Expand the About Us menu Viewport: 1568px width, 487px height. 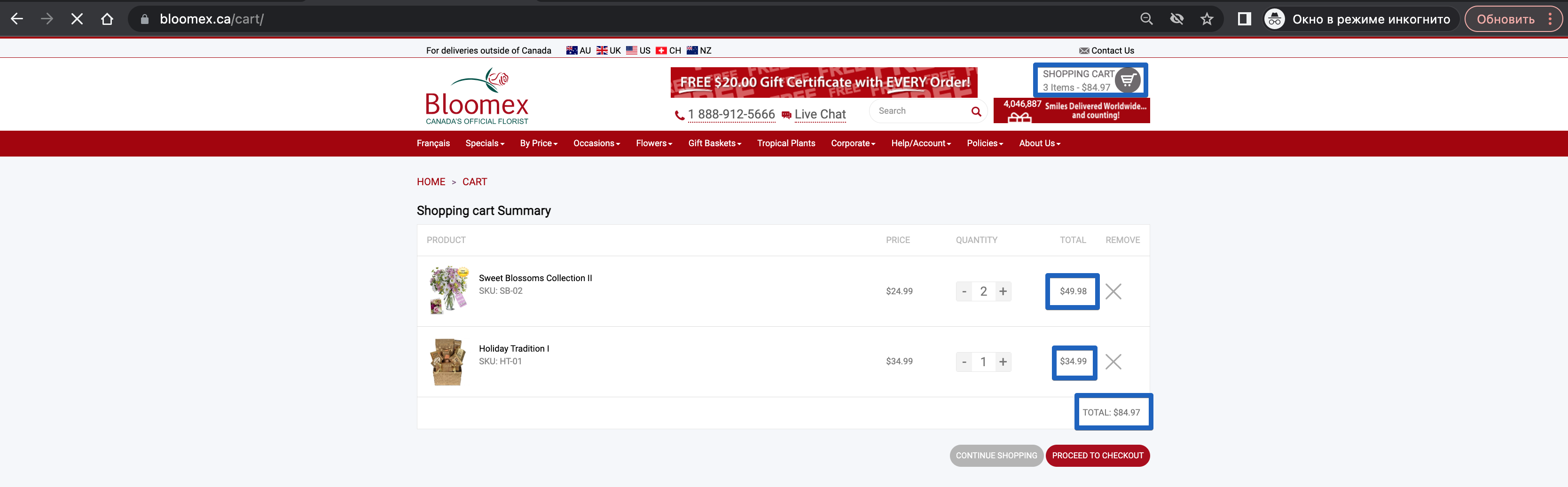(1040, 143)
